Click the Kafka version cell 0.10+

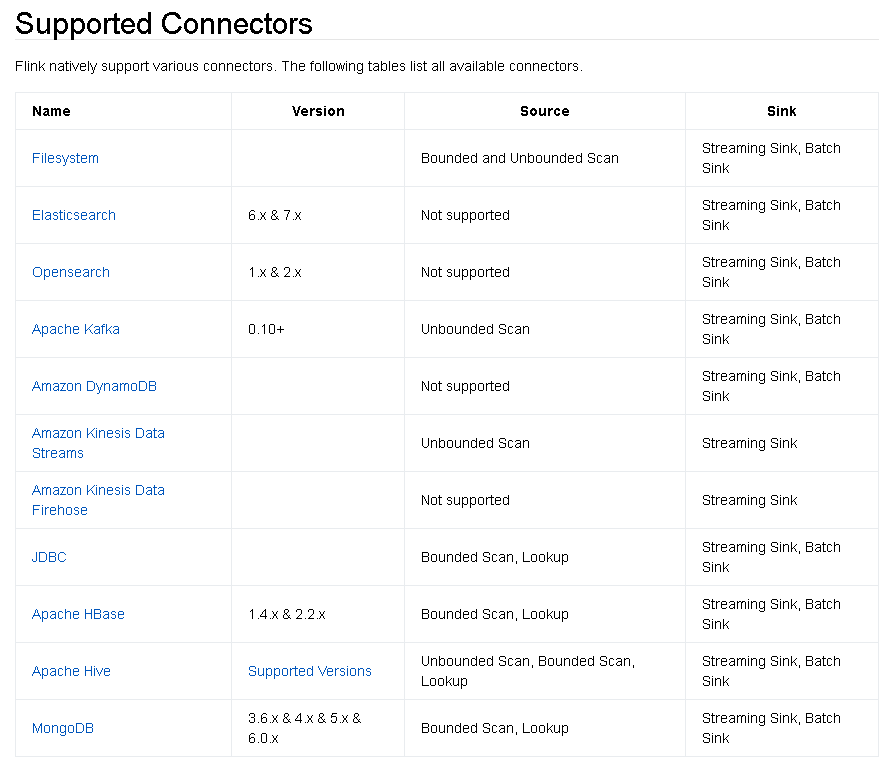(267, 329)
